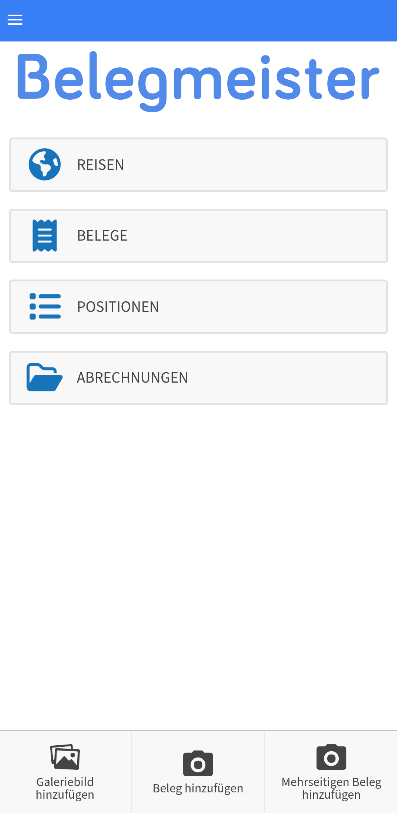397x813 pixels.
Task: Click the receipt icon for Belege
Action: click(x=45, y=235)
